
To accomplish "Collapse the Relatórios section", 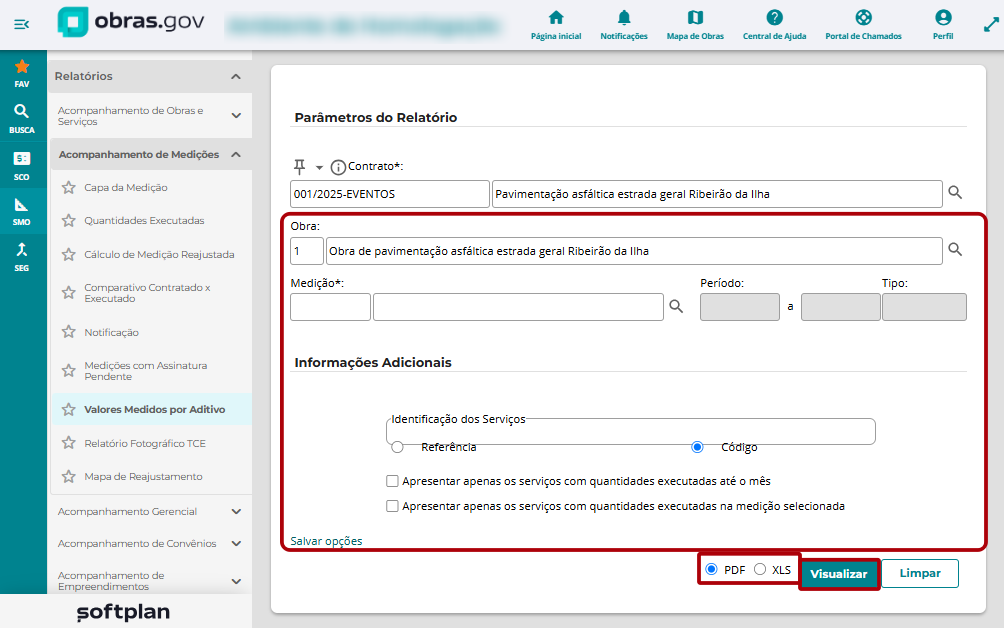I will (236, 76).
